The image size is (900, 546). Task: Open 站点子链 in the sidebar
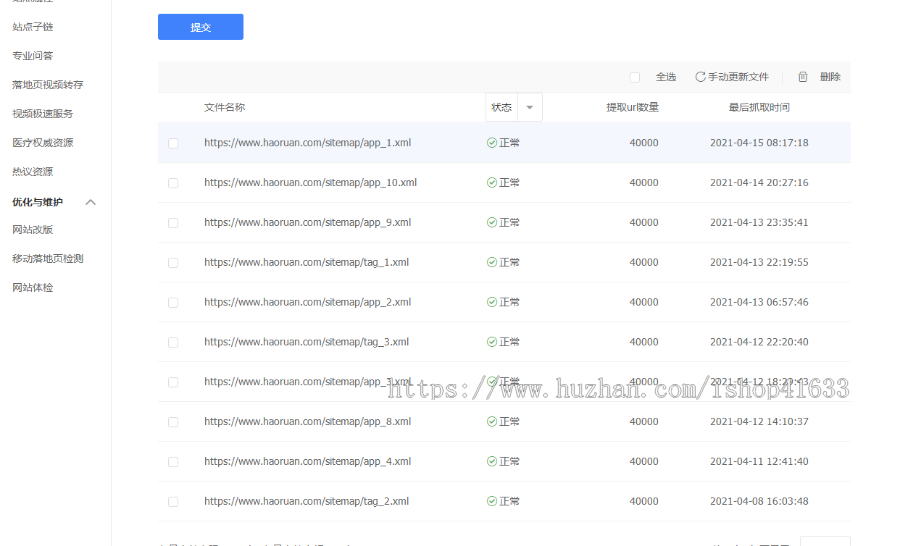click(33, 26)
